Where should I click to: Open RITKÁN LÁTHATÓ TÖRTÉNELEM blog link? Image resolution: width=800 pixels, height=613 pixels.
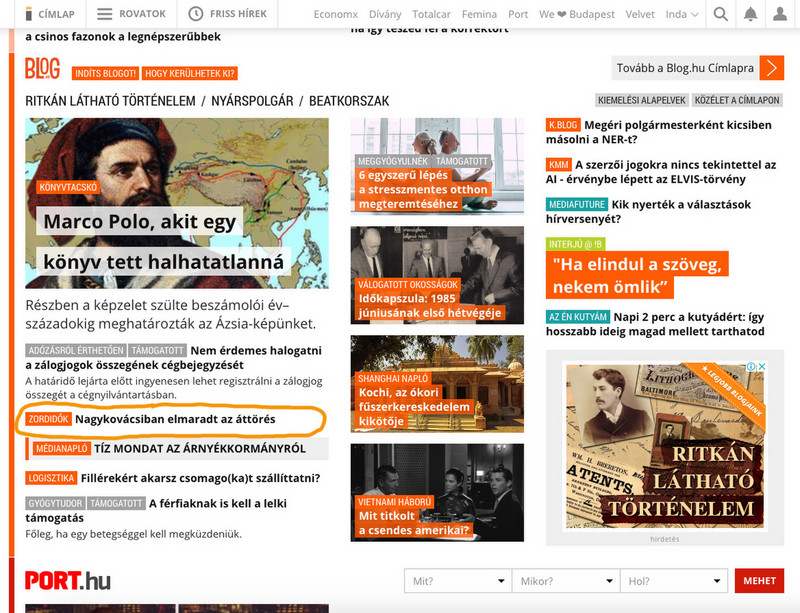(110, 101)
